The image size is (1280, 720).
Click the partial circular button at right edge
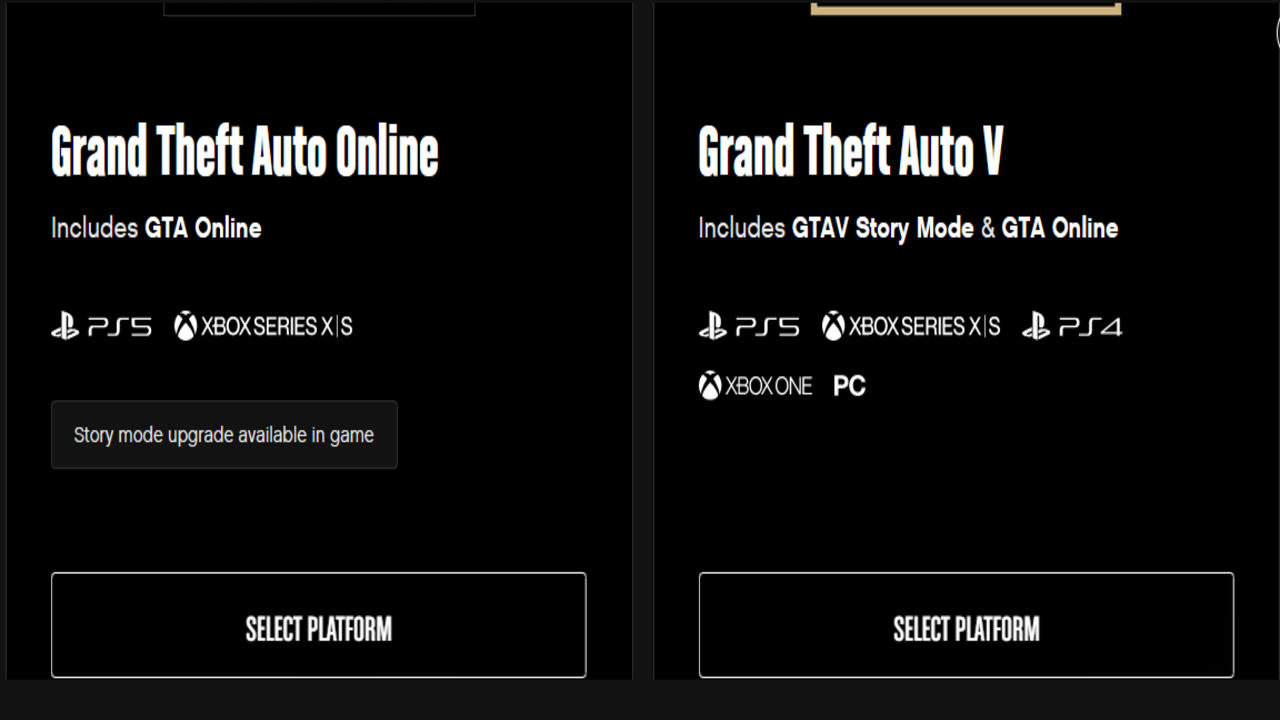pos(1277,33)
